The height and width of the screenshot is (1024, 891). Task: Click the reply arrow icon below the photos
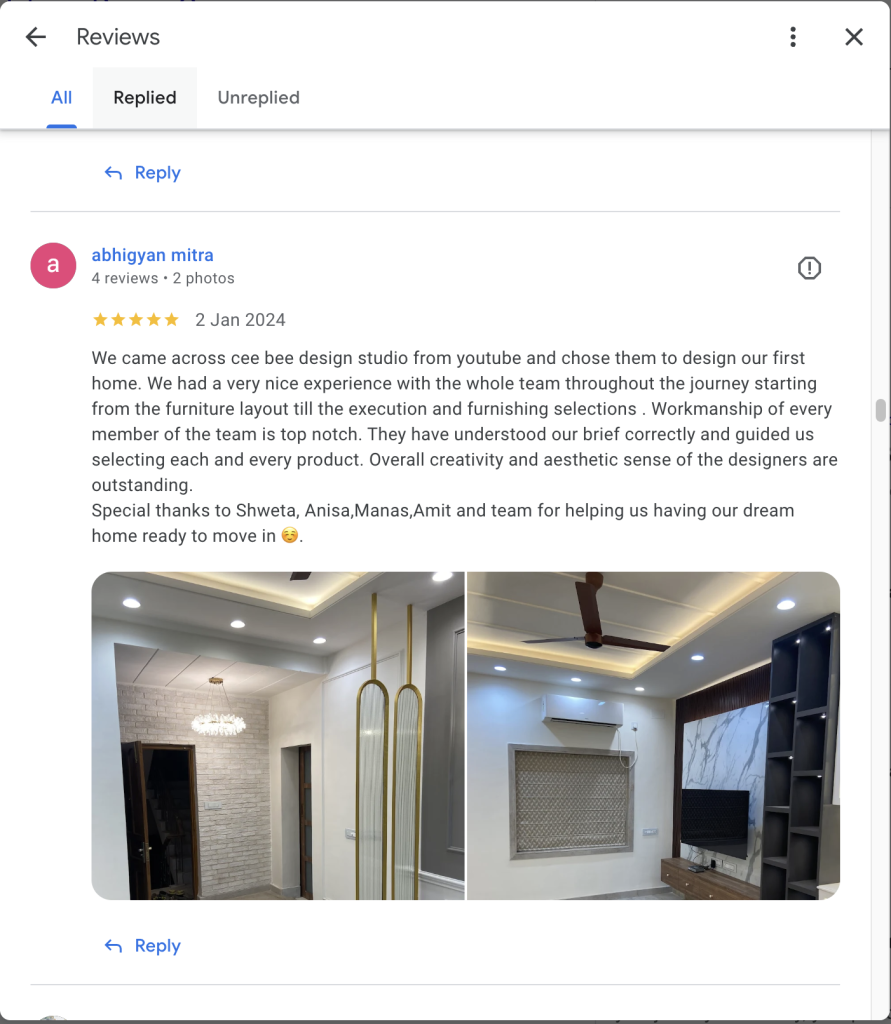coord(113,946)
